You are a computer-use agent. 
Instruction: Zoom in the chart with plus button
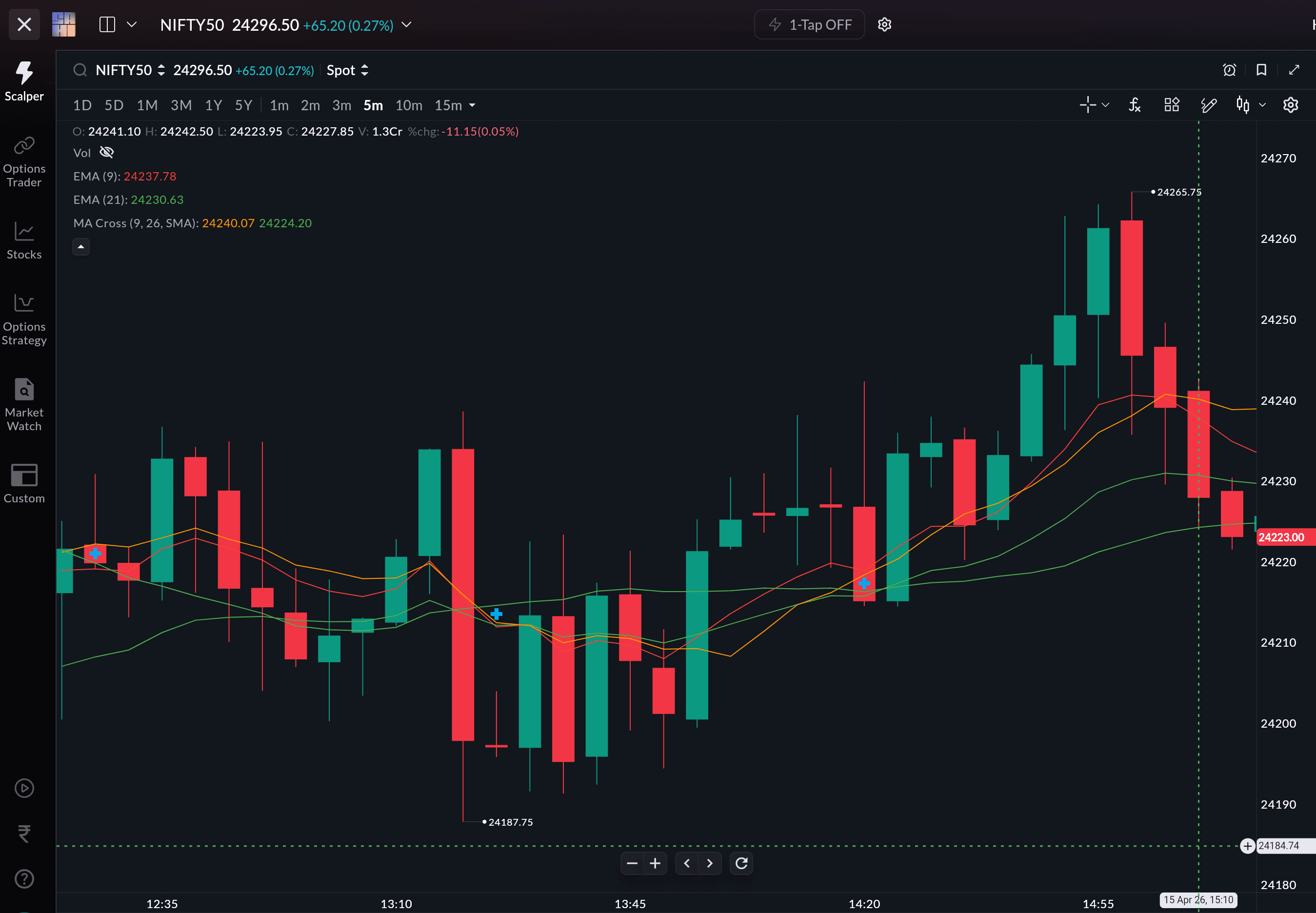click(655, 863)
